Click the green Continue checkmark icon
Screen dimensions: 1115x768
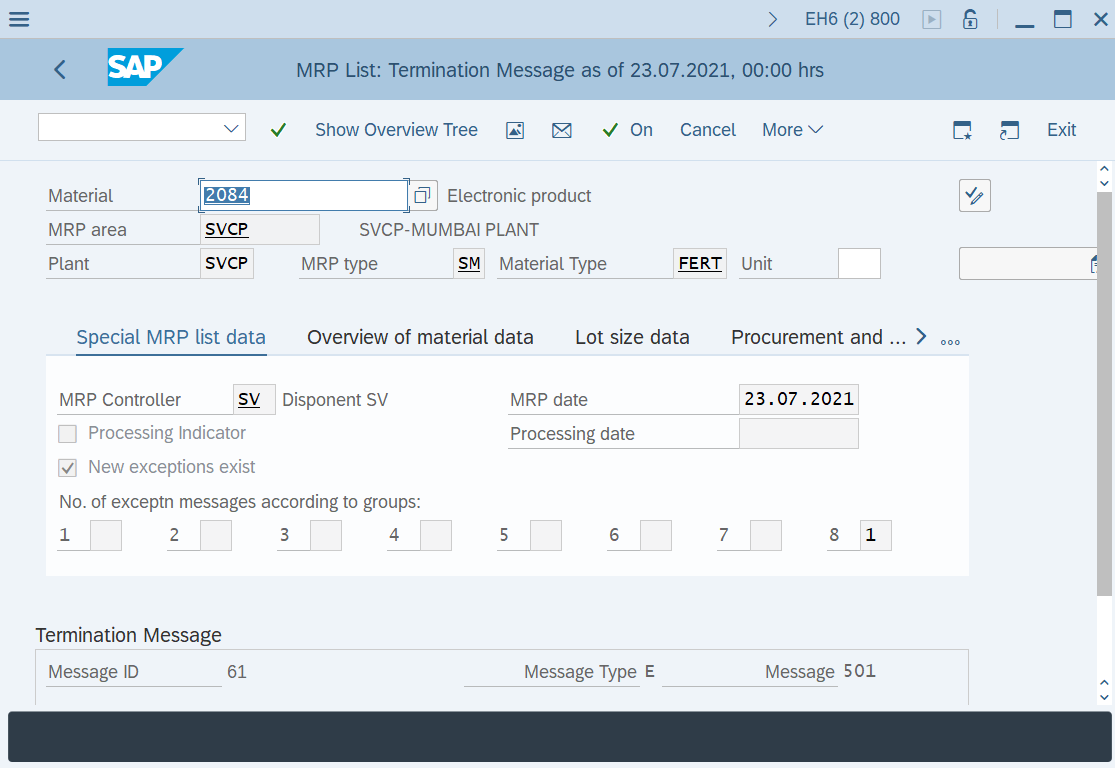click(278, 130)
